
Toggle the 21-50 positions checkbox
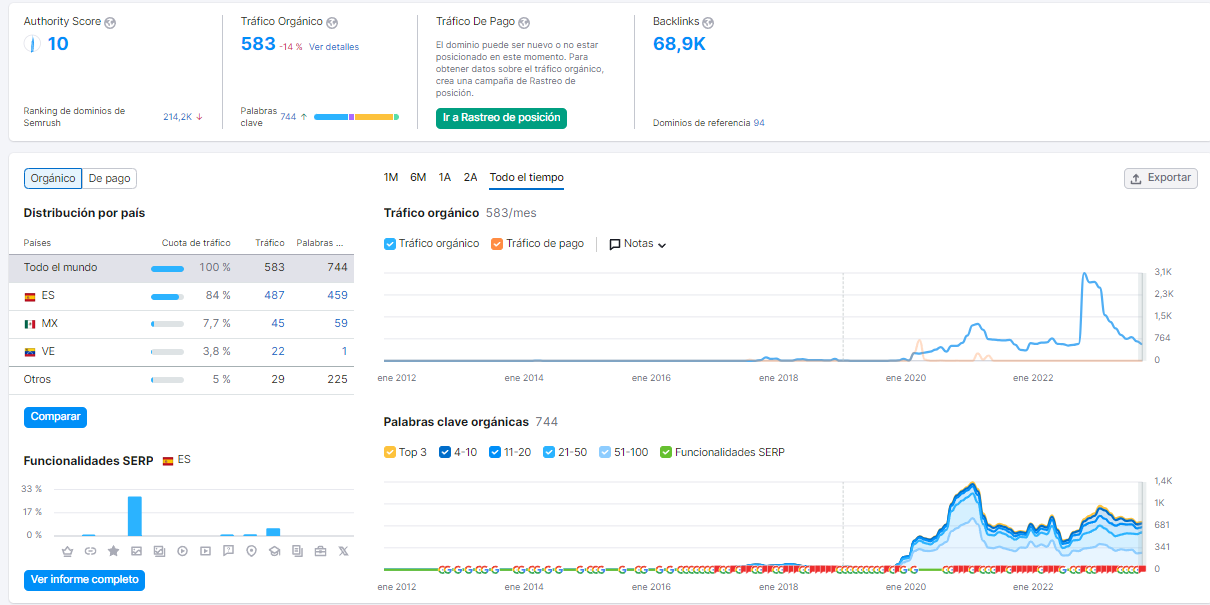(x=549, y=452)
